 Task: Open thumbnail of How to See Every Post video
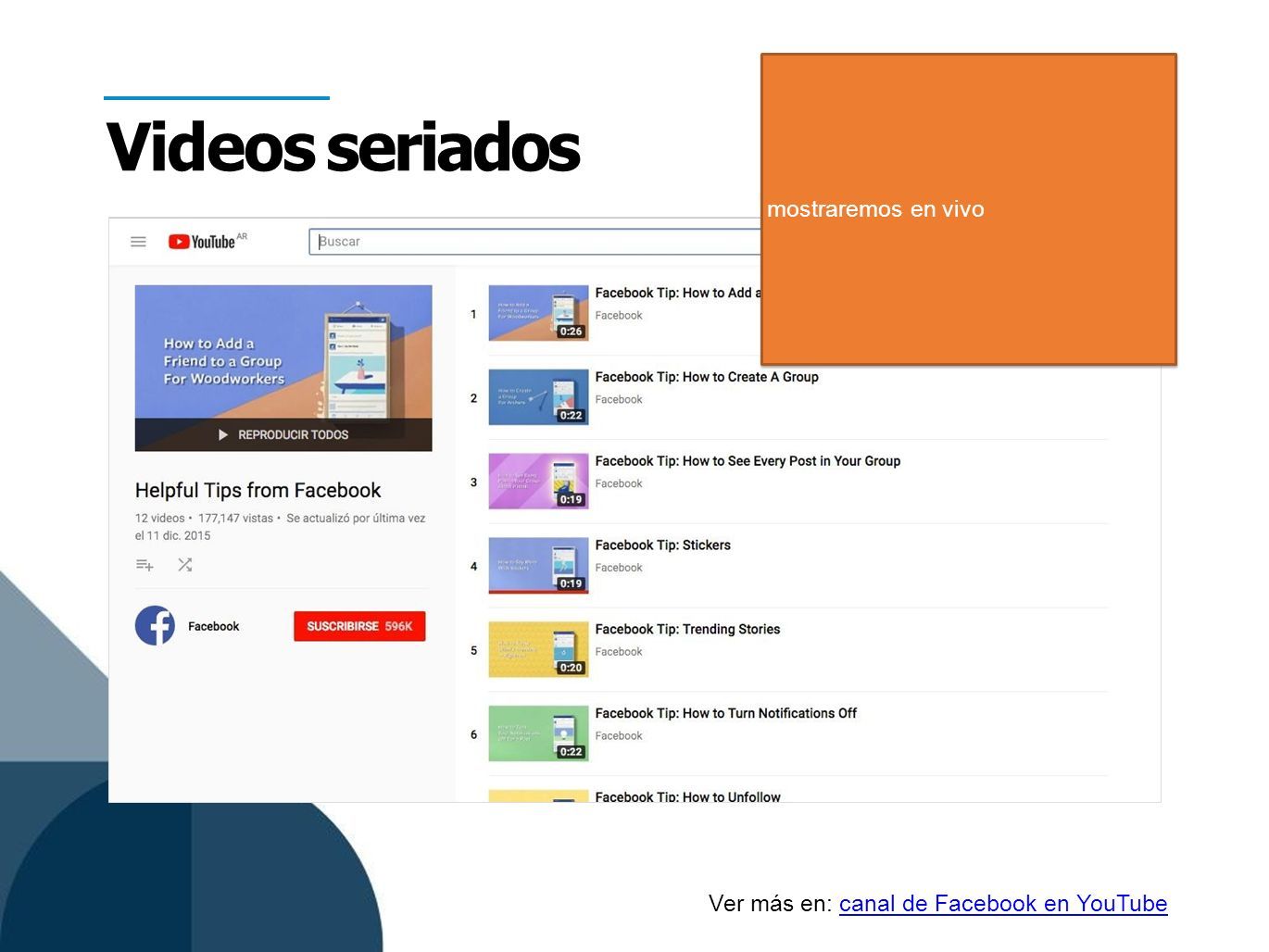pos(538,481)
